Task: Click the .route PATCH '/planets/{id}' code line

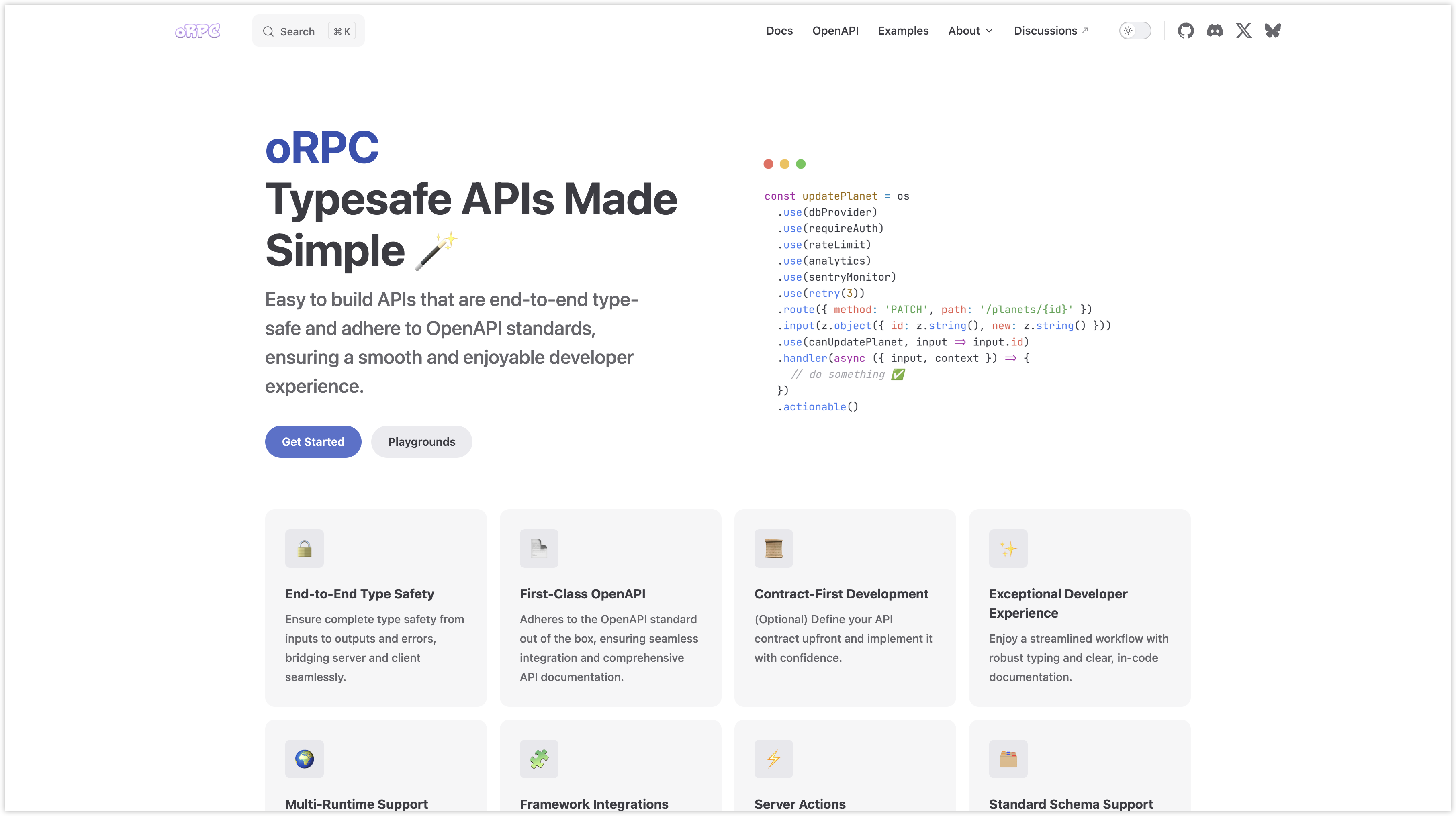Action: point(934,309)
